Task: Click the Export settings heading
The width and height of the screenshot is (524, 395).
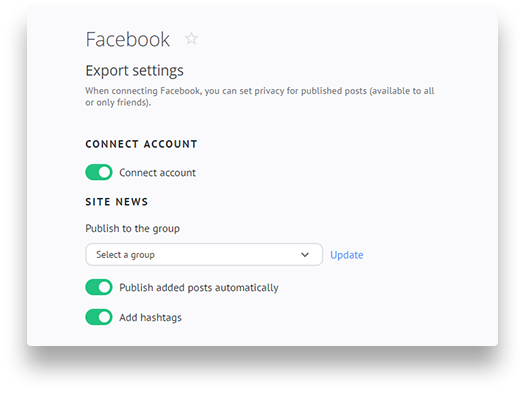Action: (x=134, y=71)
